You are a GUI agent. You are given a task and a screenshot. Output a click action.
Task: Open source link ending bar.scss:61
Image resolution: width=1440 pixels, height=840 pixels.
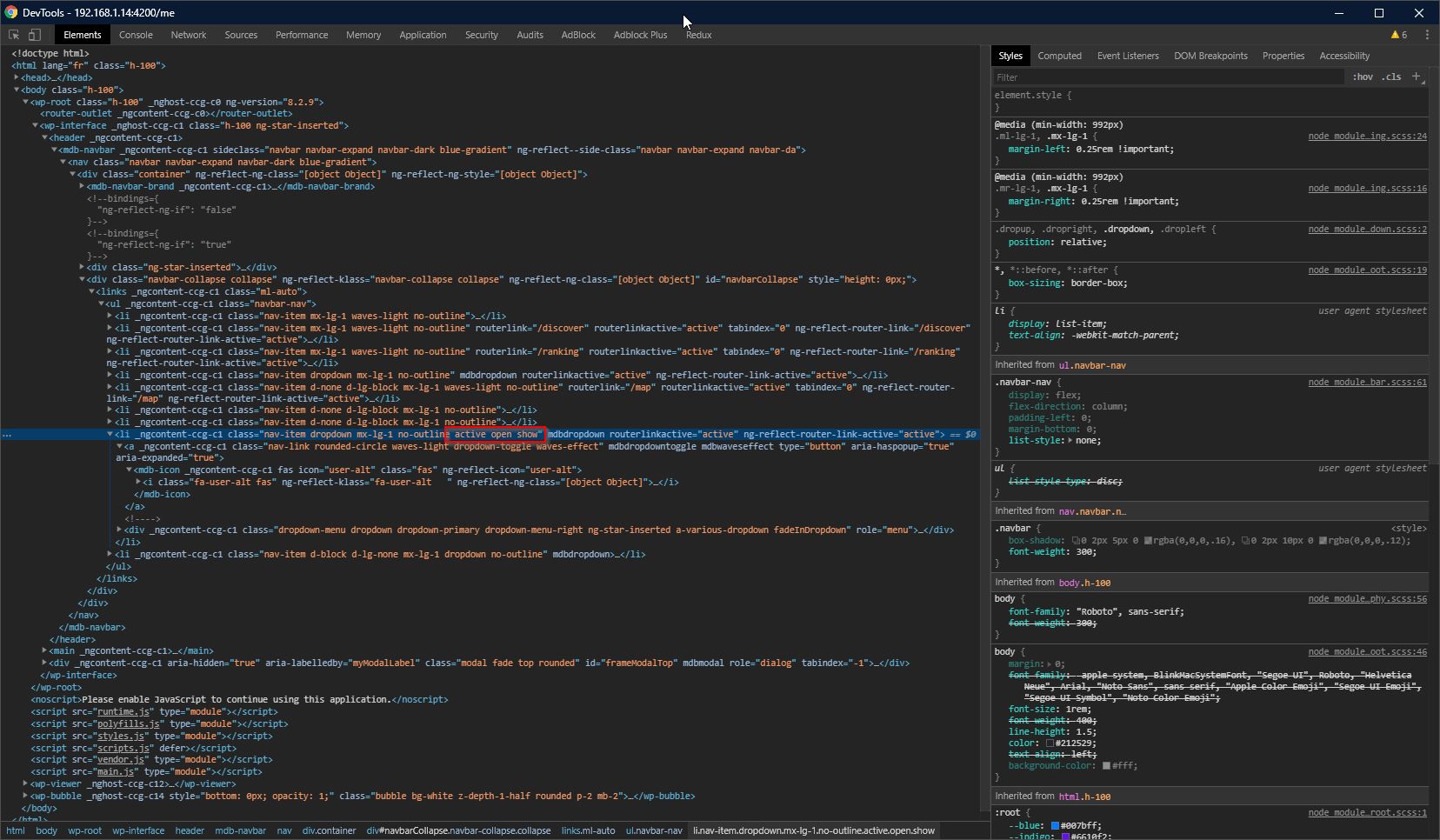[1367, 383]
